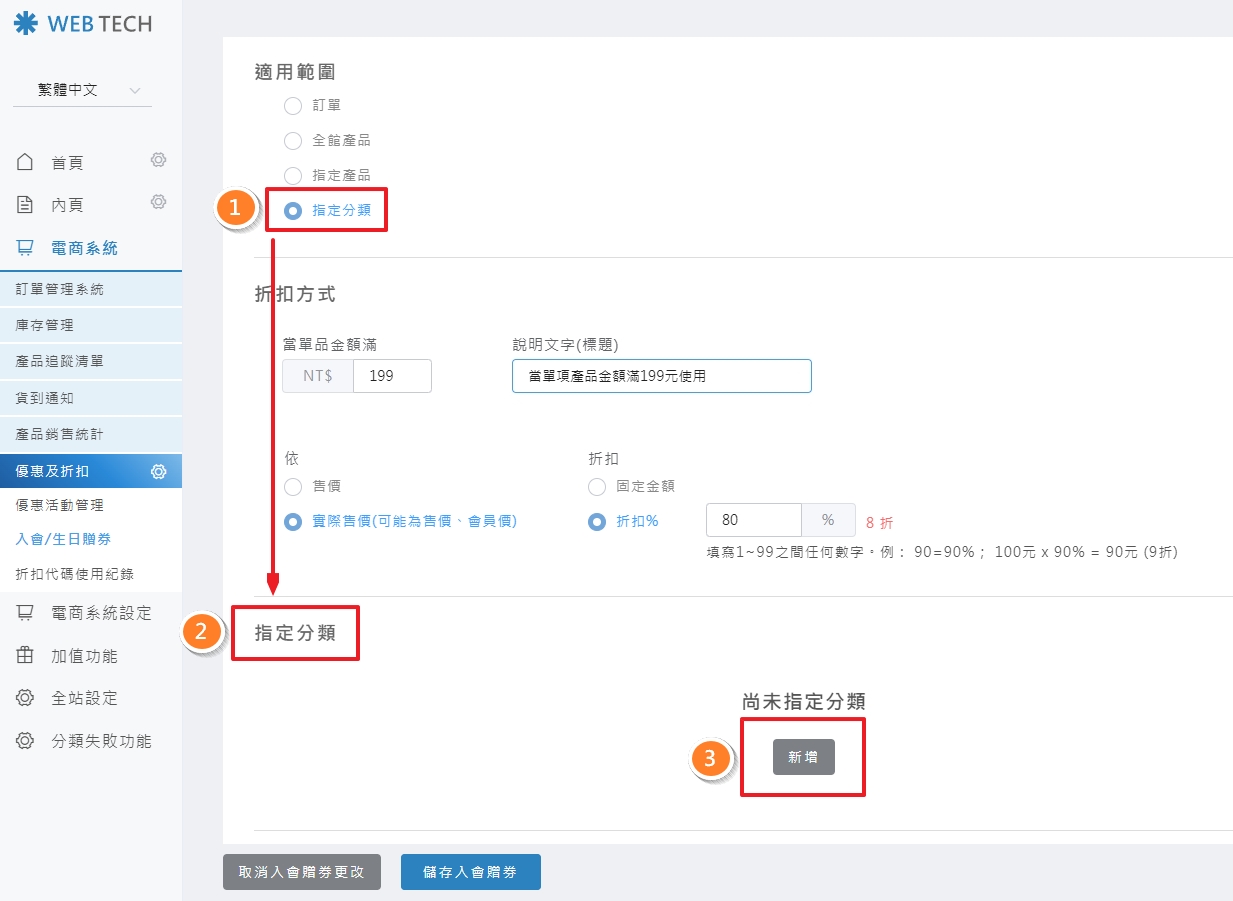The height and width of the screenshot is (901, 1233).
Task: Click the 說明文字(標題) text field
Action: 661,376
